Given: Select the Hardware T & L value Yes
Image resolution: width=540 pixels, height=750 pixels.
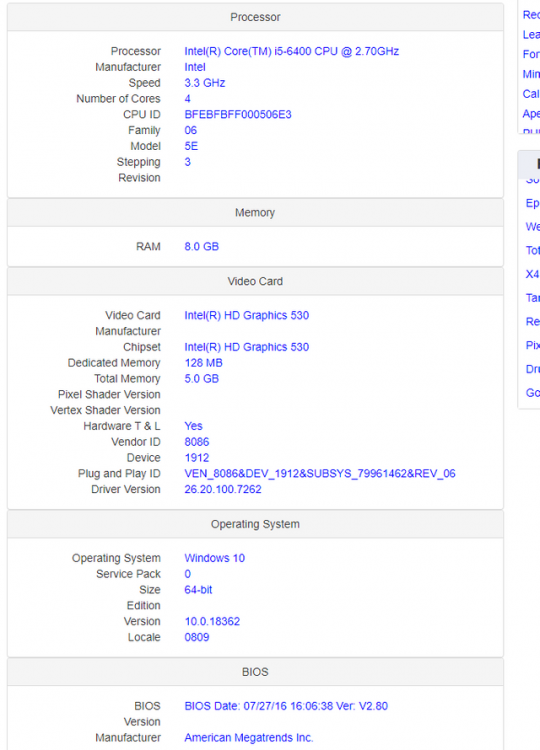Looking at the screenshot, I should [193, 426].
